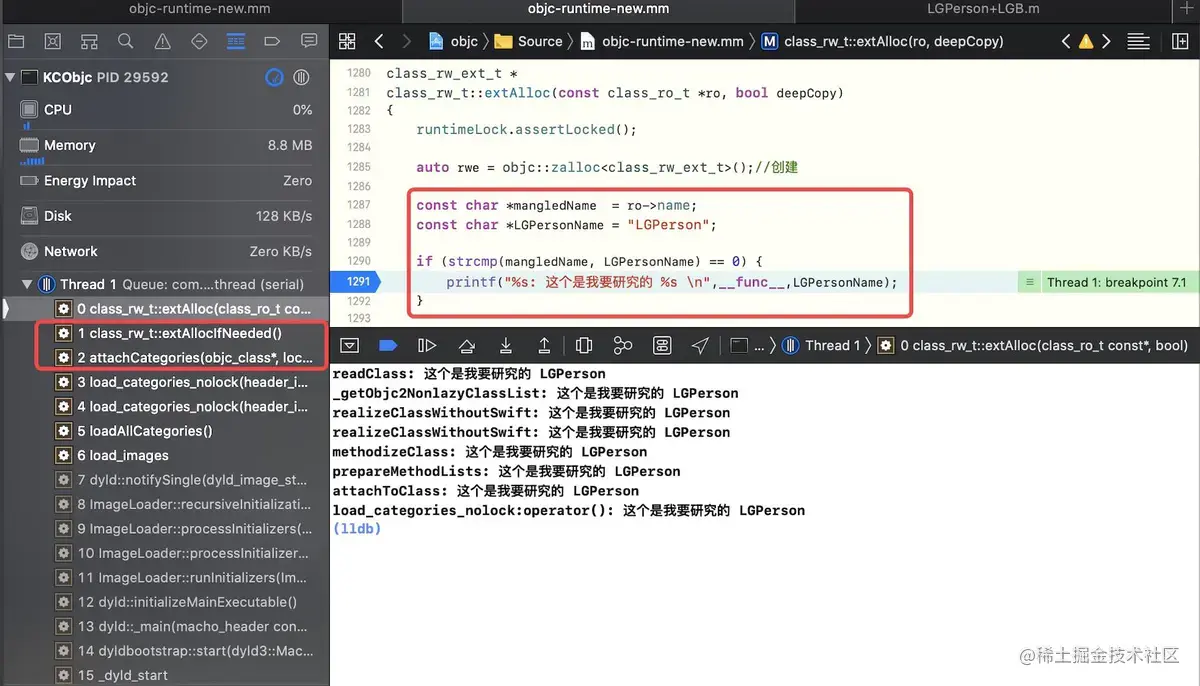The image size is (1200, 686).
Task: Select frame 2 attachCategories
Action: (165, 358)
